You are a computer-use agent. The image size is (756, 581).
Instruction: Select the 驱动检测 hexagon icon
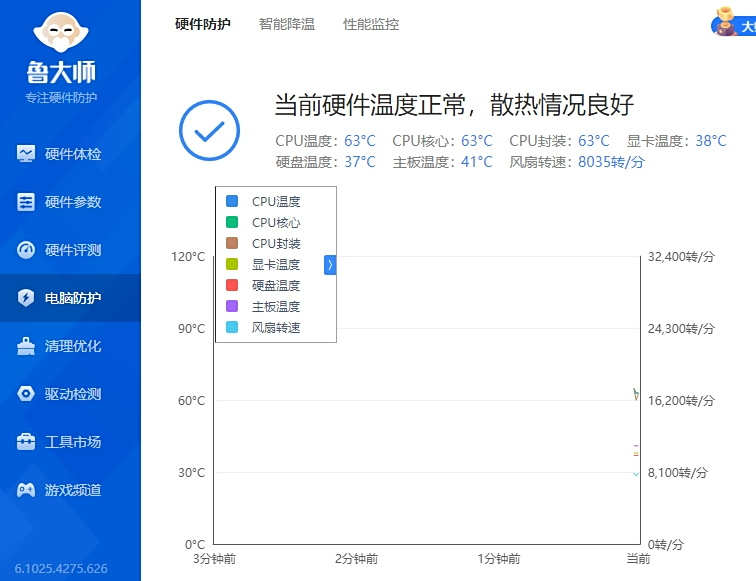26,394
